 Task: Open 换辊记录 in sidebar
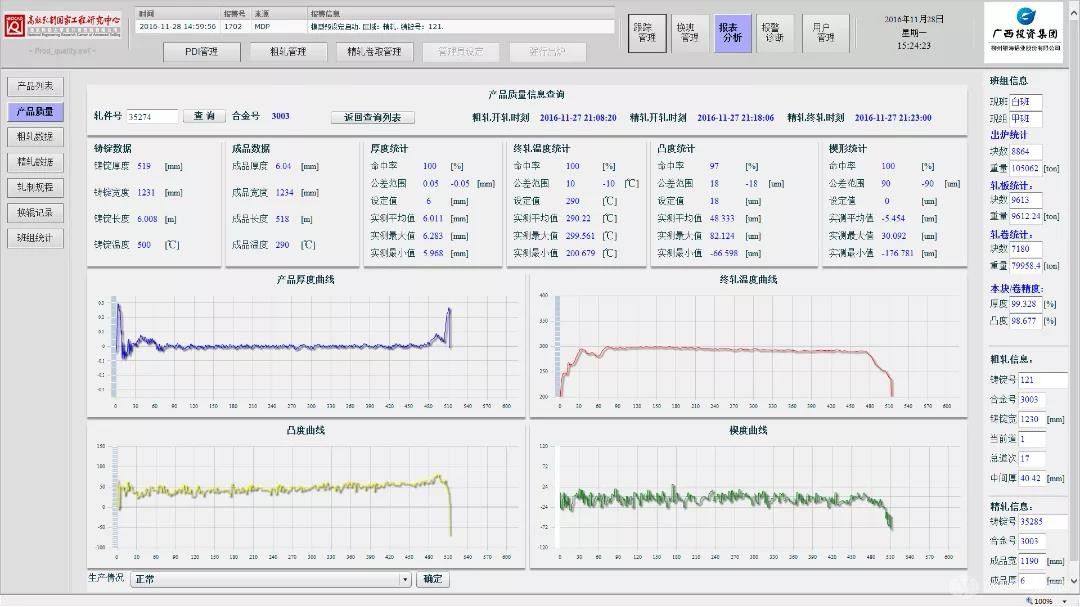(x=36, y=213)
